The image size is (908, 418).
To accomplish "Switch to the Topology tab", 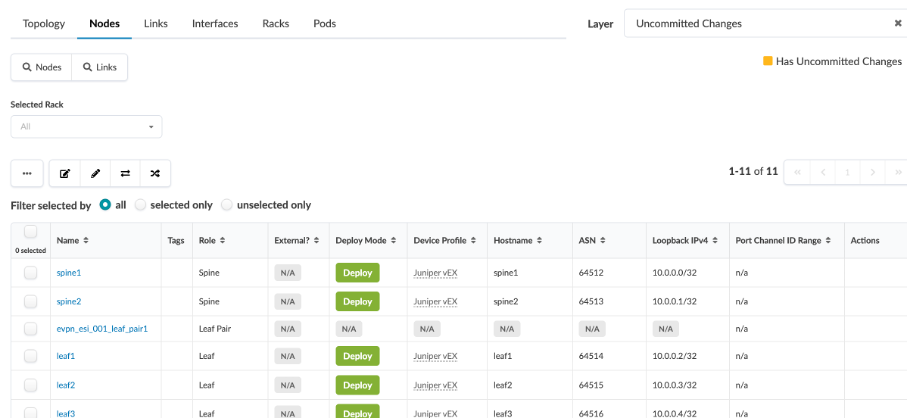I will coord(43,23).
